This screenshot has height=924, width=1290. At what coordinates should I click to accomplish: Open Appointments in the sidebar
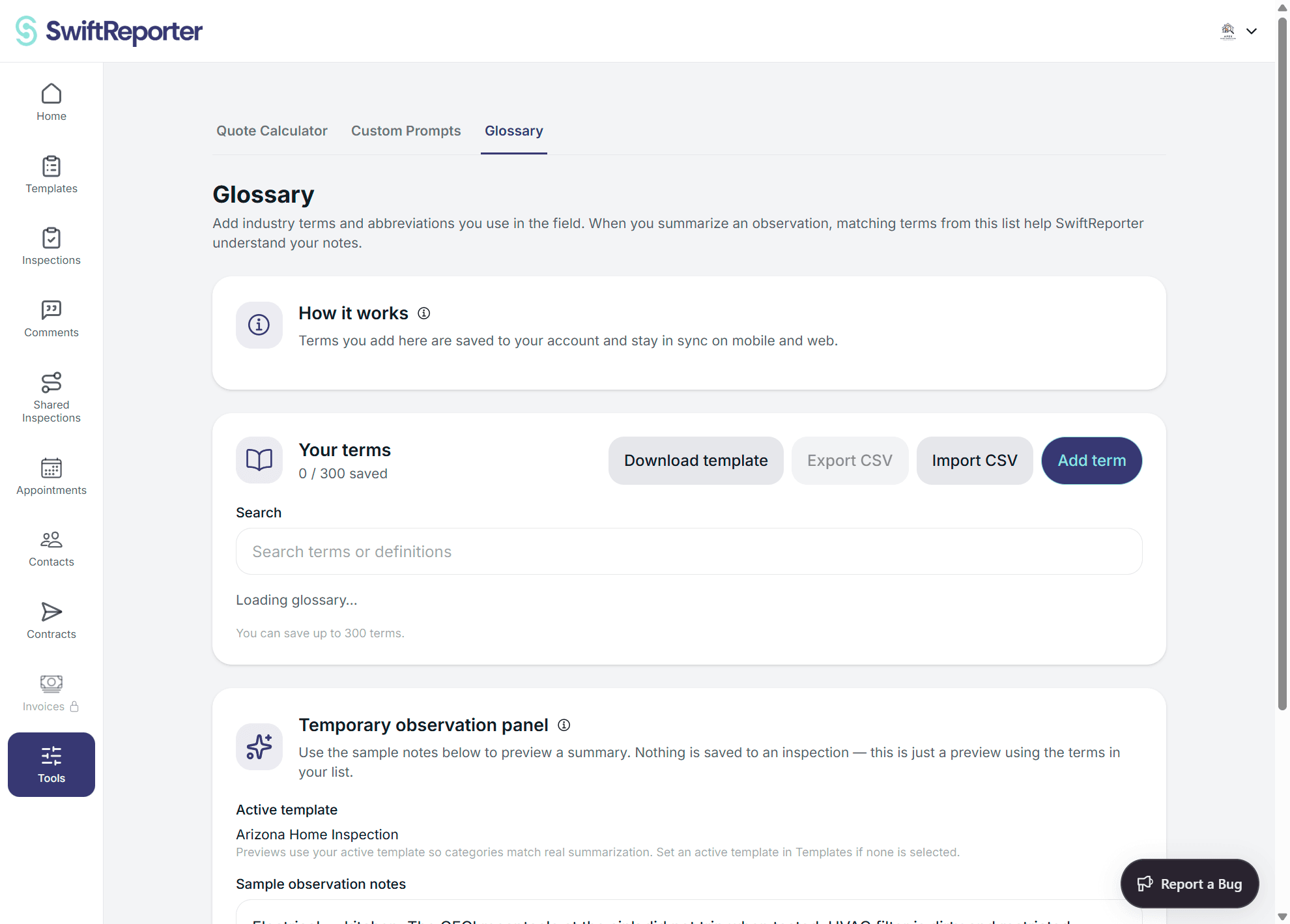coord(51,476)
